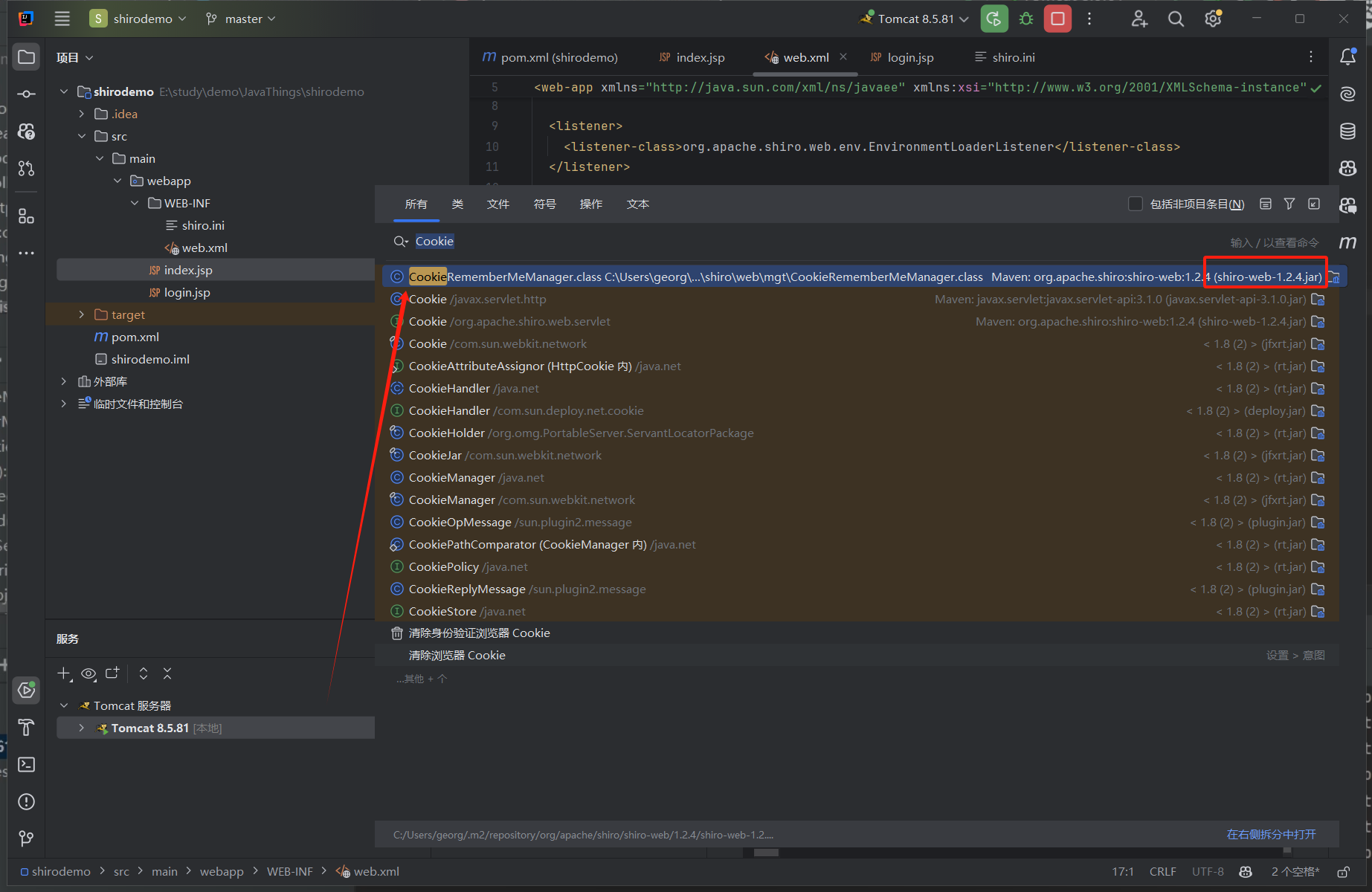Open the Tomcat 8.5.81 run configuration dropdown
The height and width of the screenshot is (892, 1372).
[915, 19]
